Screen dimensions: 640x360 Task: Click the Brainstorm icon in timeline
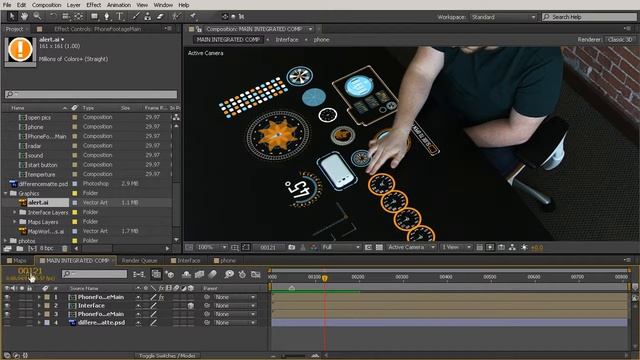229,274
